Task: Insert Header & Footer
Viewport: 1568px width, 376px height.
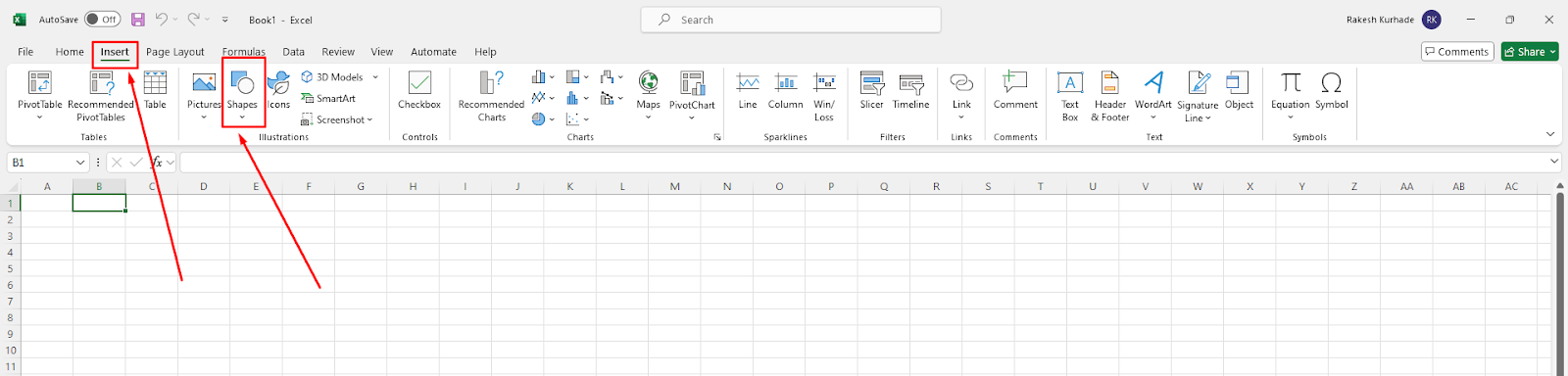Action: (1110, 95)
